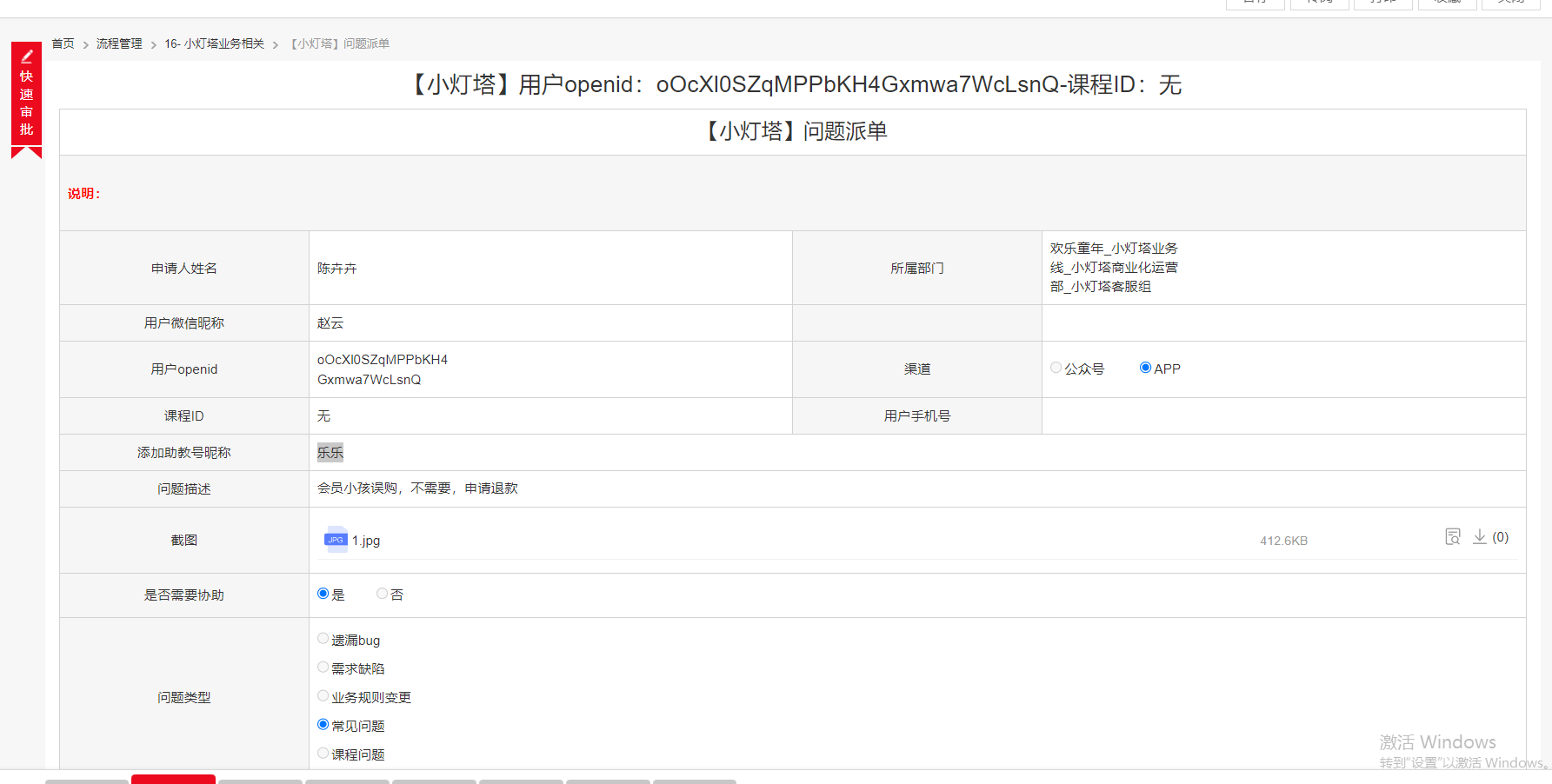This screenshot has width=1552, height=784.
Task: Select 业务规则变更 as the problem type
Action: click(x=323, y=696)
